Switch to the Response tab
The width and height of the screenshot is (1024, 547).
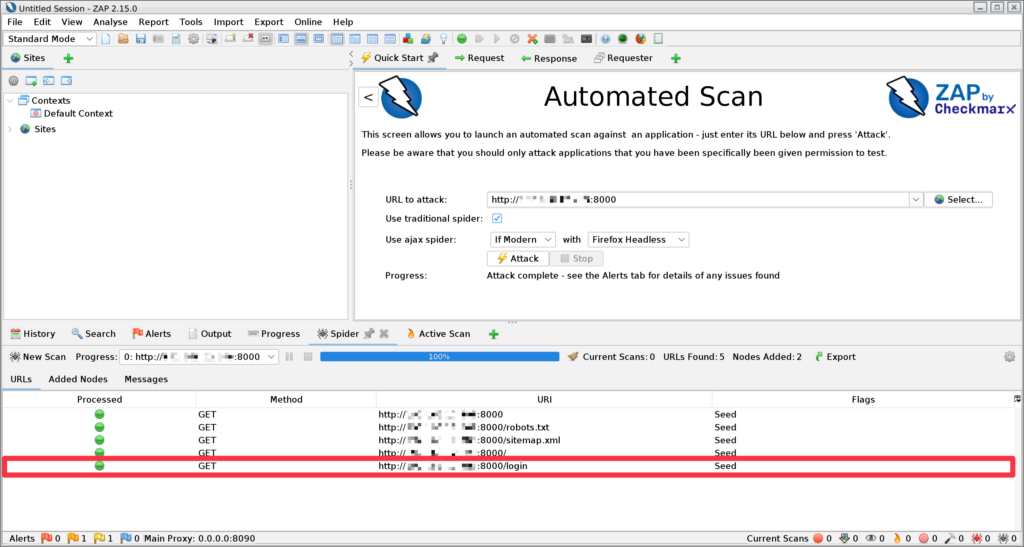(549, 58)
